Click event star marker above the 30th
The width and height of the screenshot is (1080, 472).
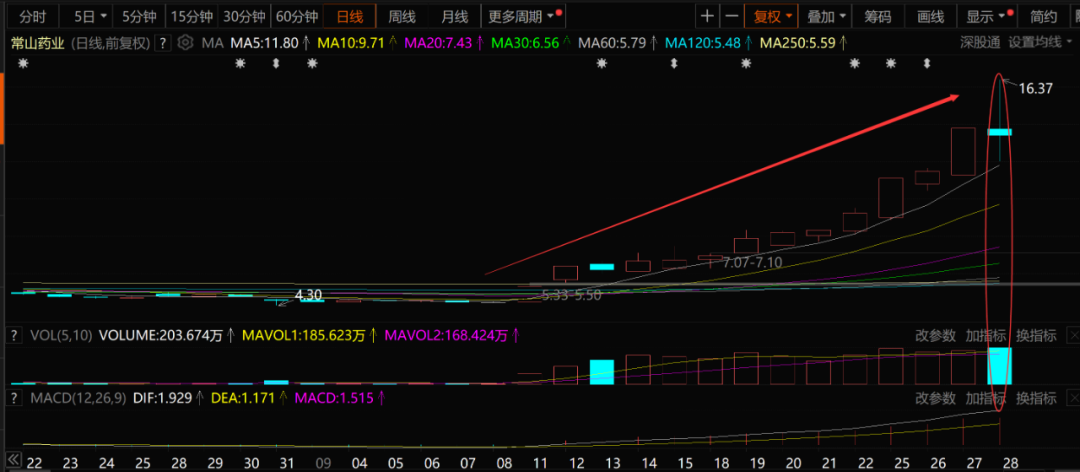coord(240,64)
